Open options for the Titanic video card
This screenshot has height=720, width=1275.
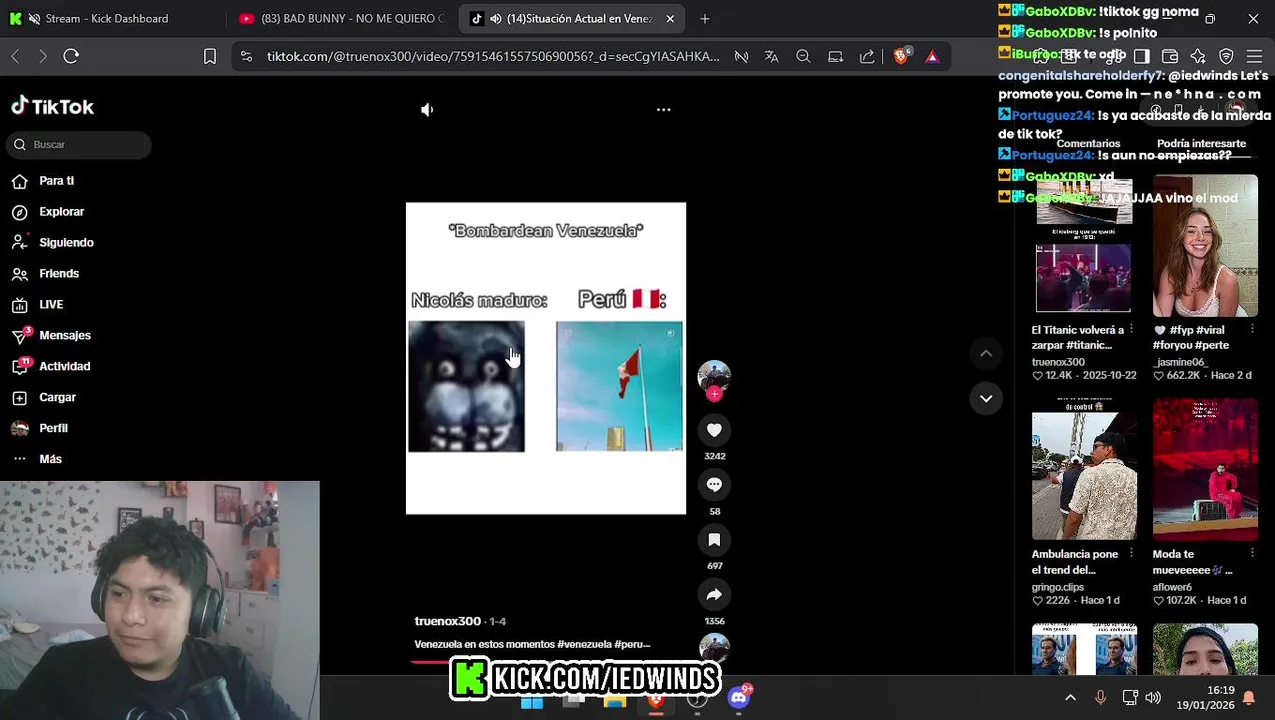coord(1131,329)
